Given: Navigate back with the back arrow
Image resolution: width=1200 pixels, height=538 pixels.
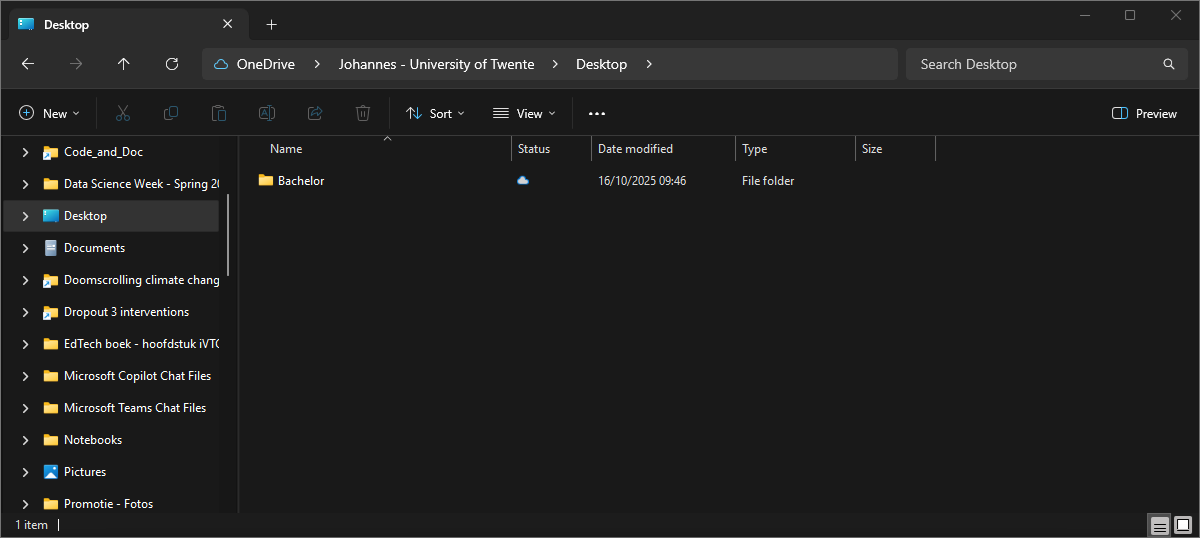Looking at the screenshot, I should (28, 64).
